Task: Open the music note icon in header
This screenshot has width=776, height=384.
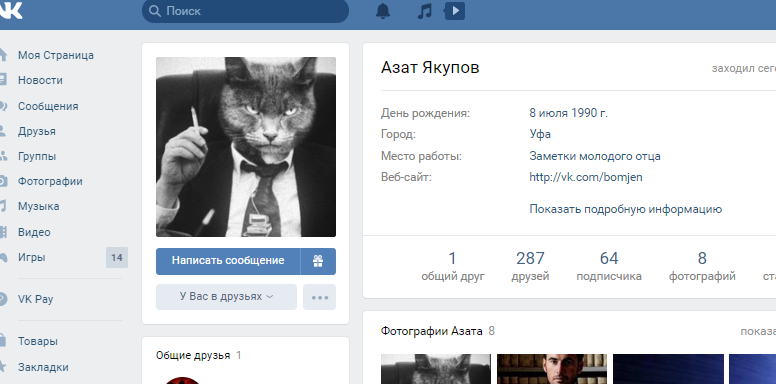Action: click(425, 11)
